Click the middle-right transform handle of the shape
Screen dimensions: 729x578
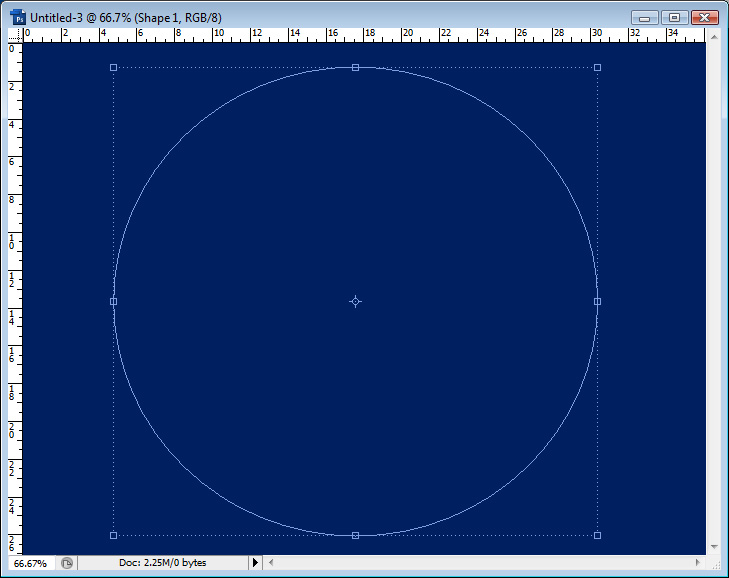[x=597, y=301]
